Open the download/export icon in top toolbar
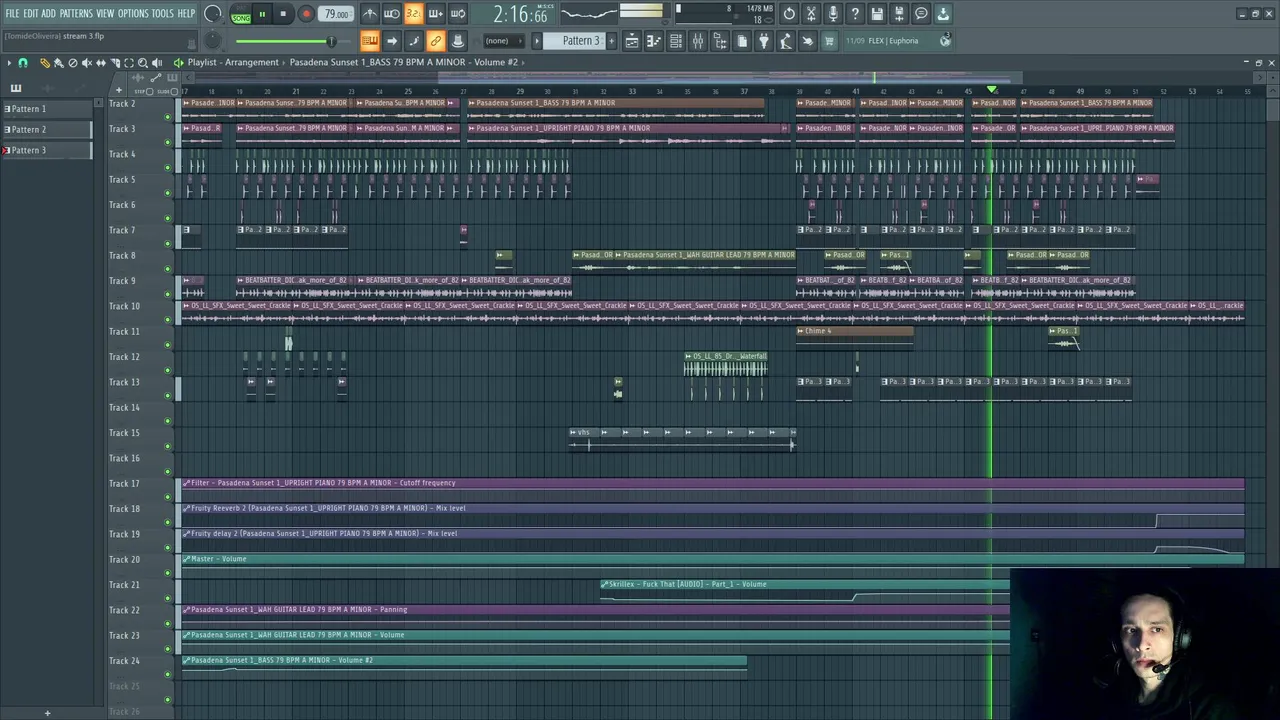Image resolution: width=1280 pixels, height=720 pixels. click(x=943, y=14)
